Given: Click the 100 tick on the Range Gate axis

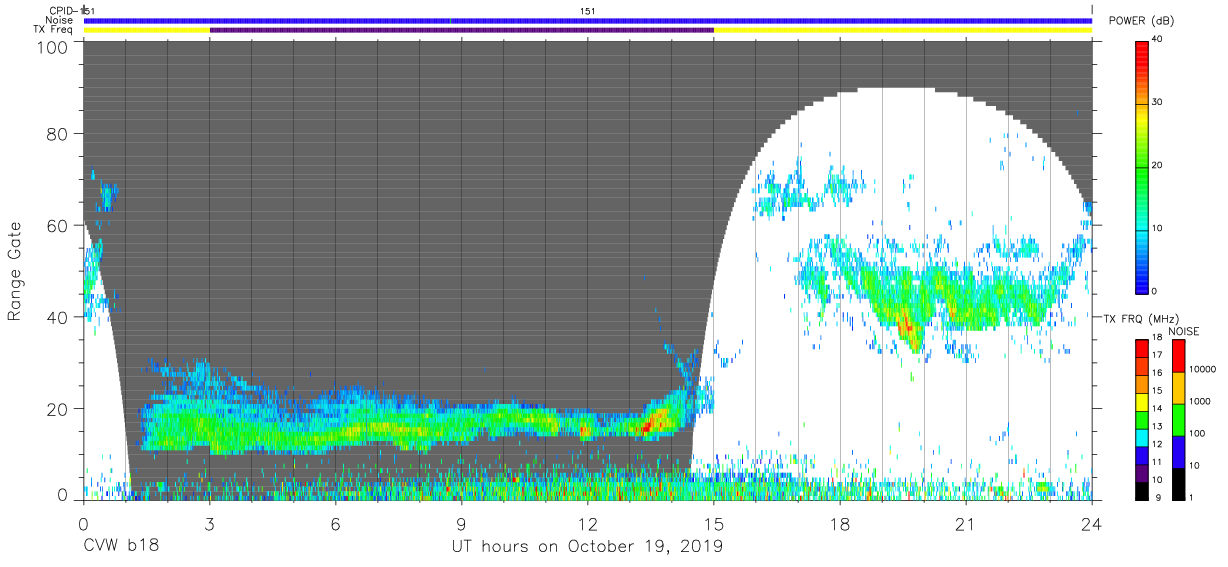Looking at the screenshot, I should click(x=52, y=47).
